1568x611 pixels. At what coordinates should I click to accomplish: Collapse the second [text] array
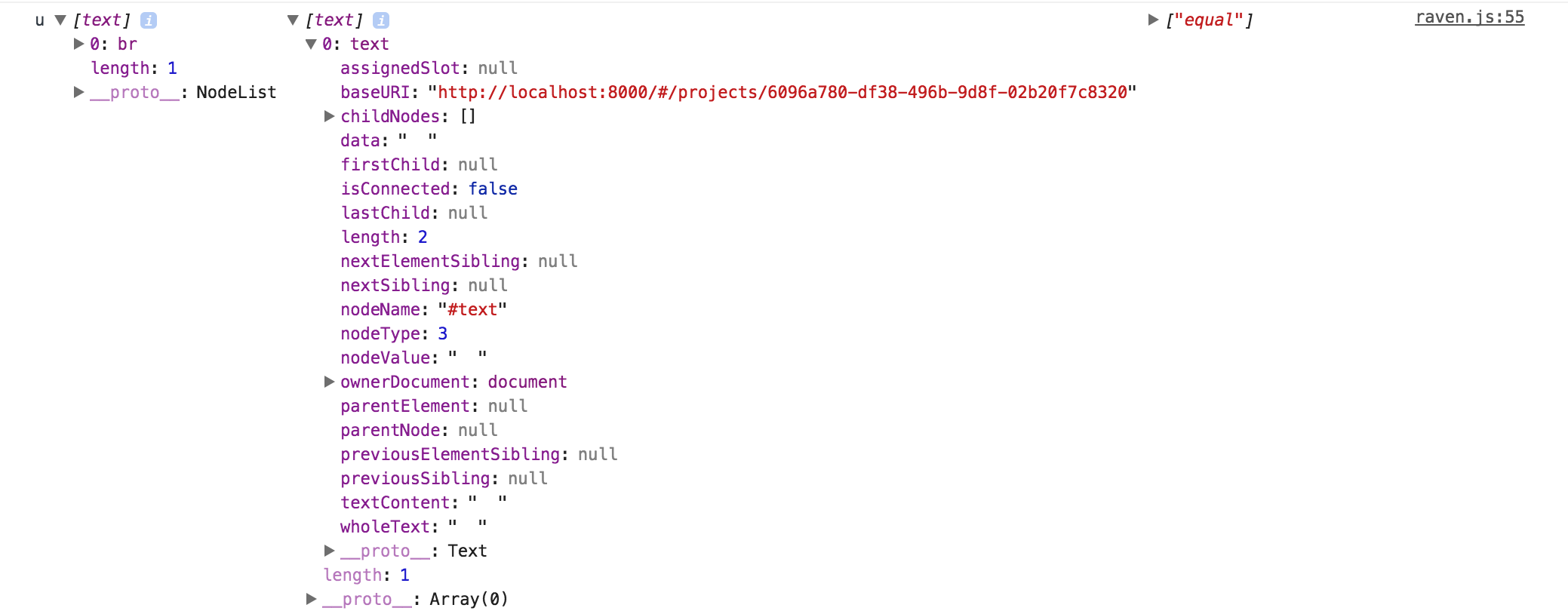292,20
